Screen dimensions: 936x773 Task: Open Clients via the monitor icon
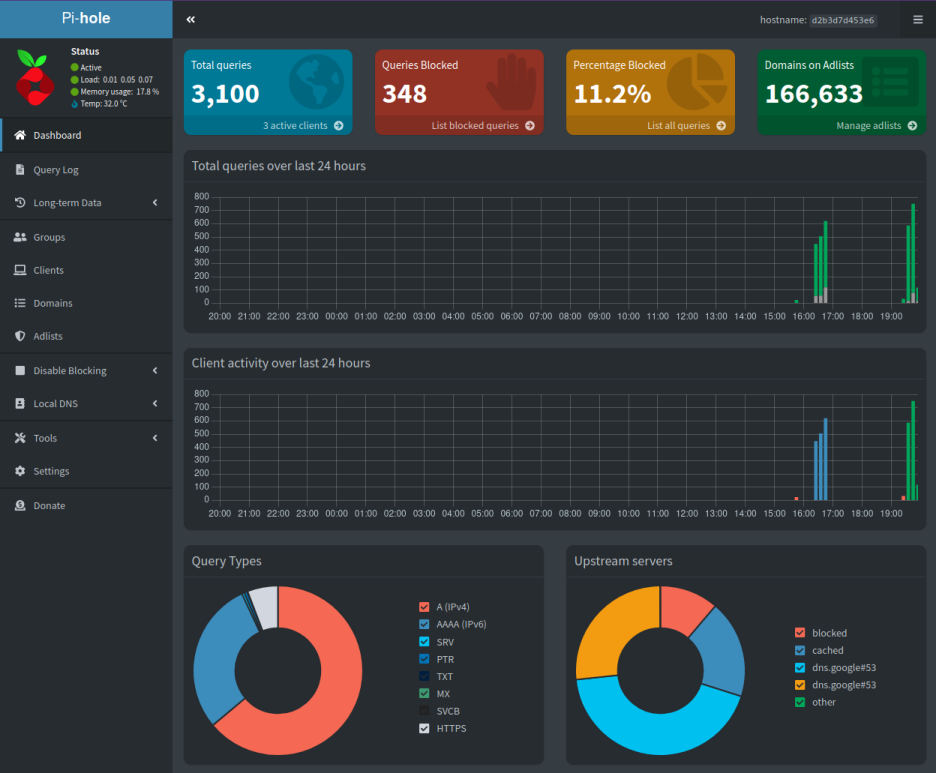(x=21, y=270)
